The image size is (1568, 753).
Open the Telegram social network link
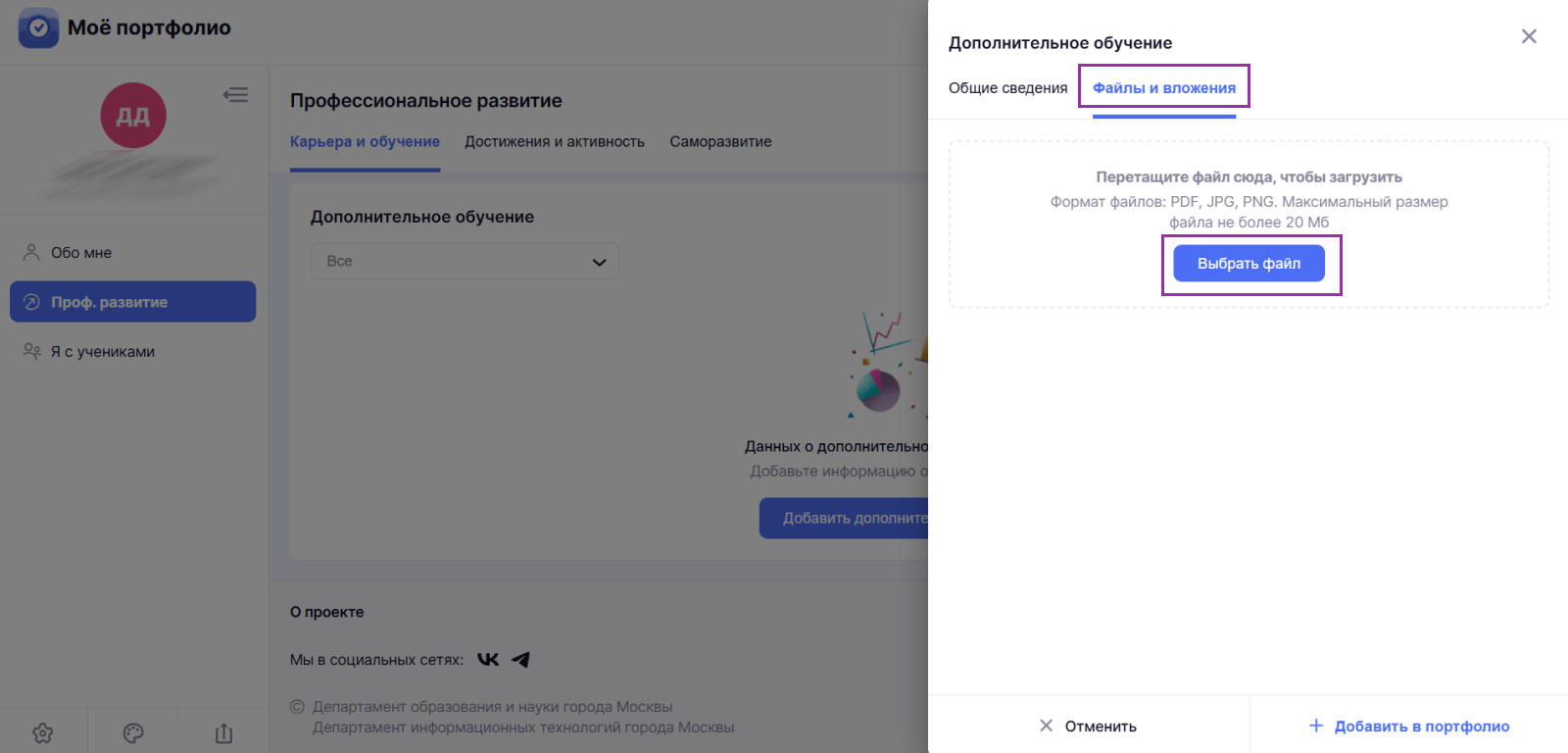click(x=520, y=660)
